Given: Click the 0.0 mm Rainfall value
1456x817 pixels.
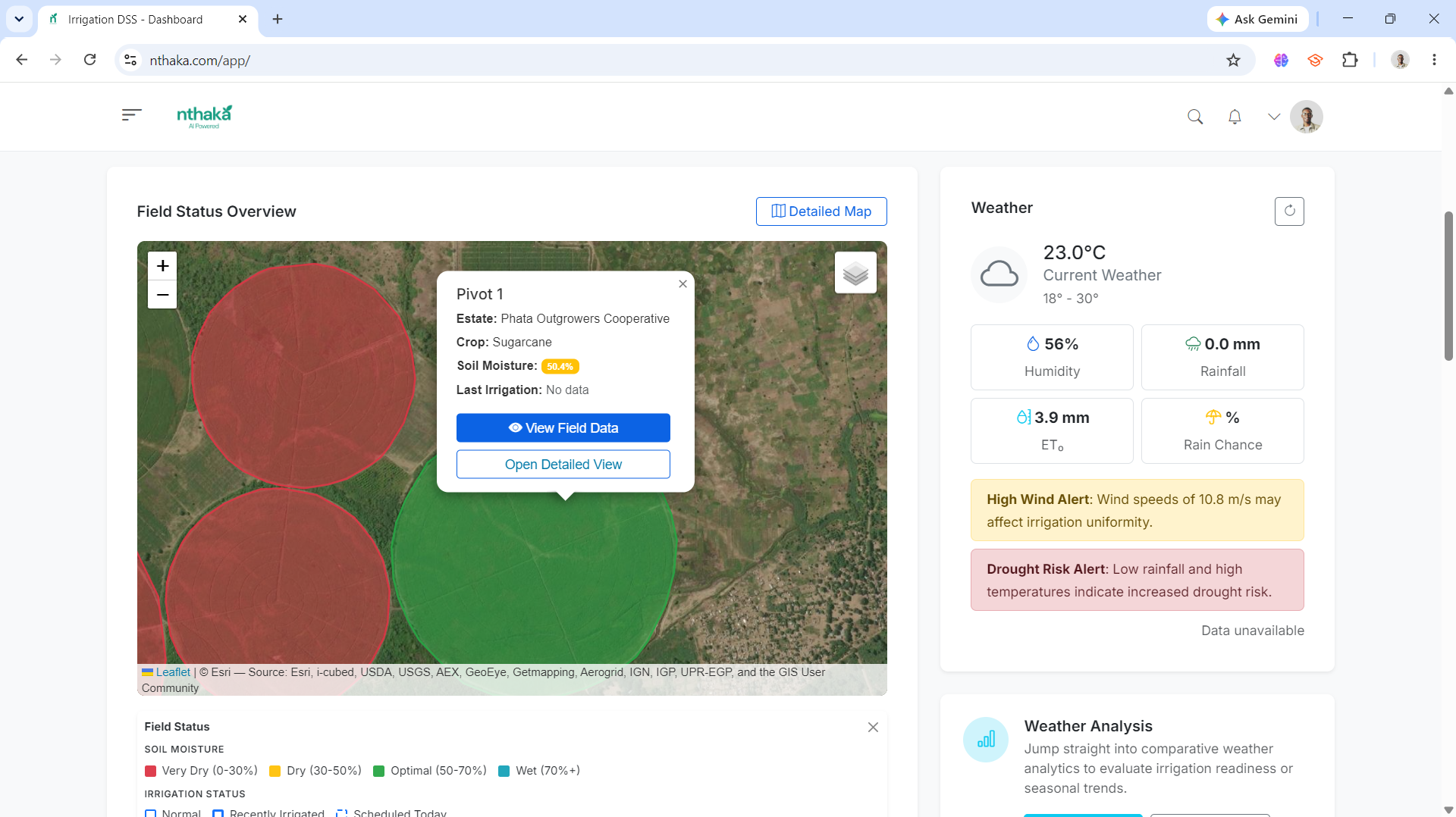Looking at the screenshot, I should 1232,344.
